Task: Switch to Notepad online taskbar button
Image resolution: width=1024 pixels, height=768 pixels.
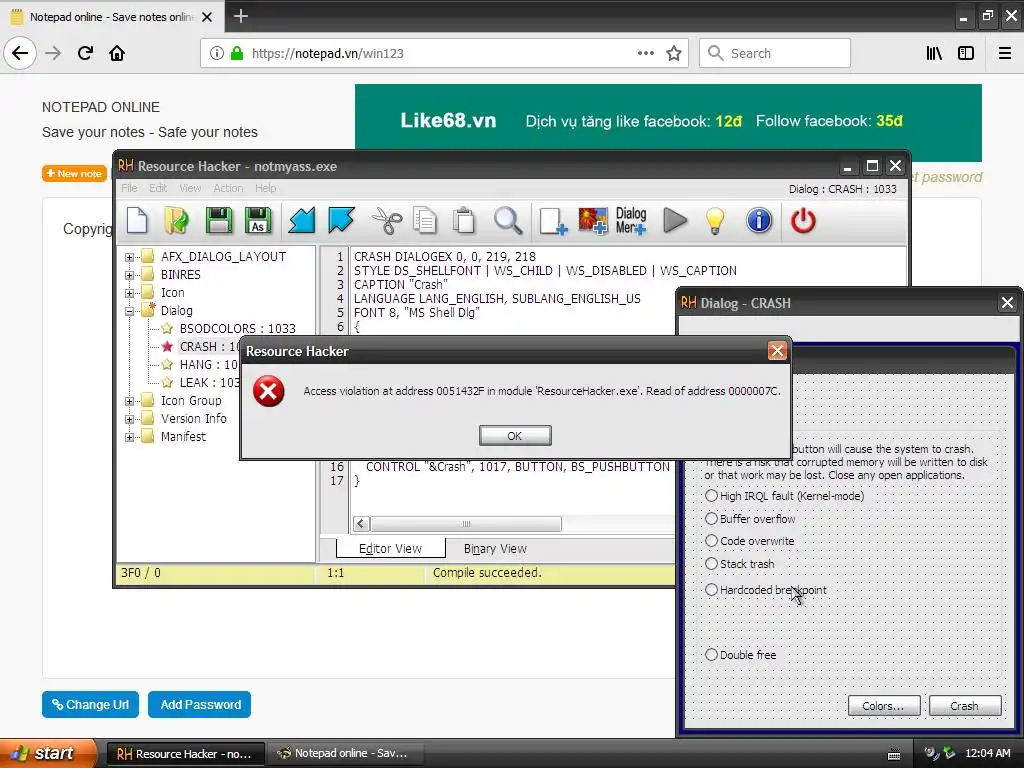Action: (347, 753)
